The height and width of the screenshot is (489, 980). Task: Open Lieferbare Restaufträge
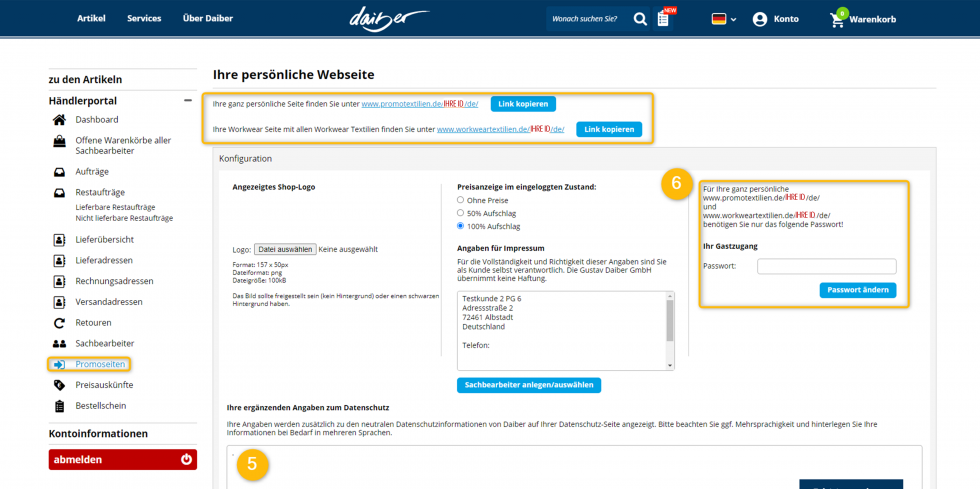[x=115, y=207]
